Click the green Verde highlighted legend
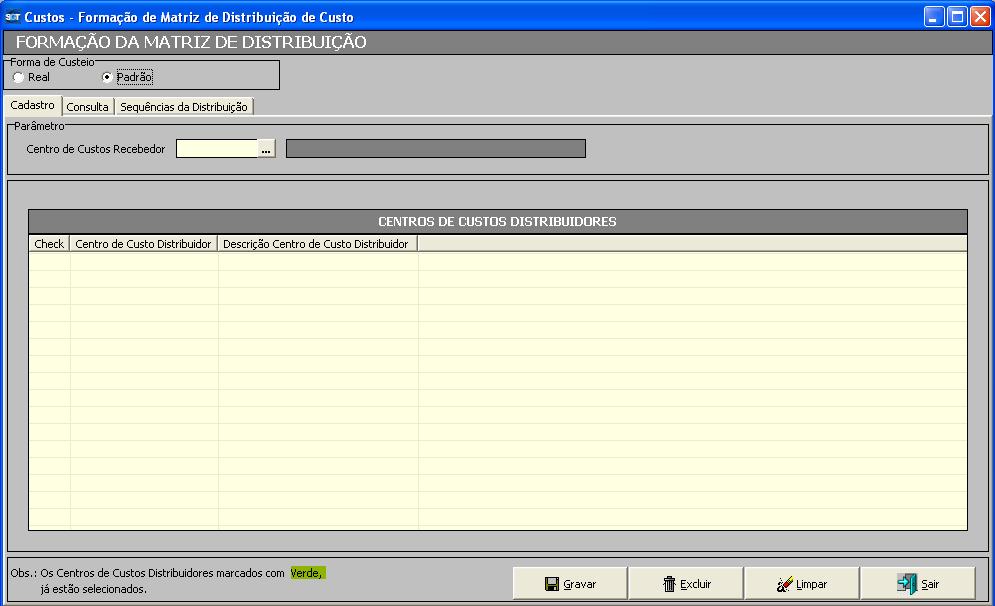 [x=307, y=573]
